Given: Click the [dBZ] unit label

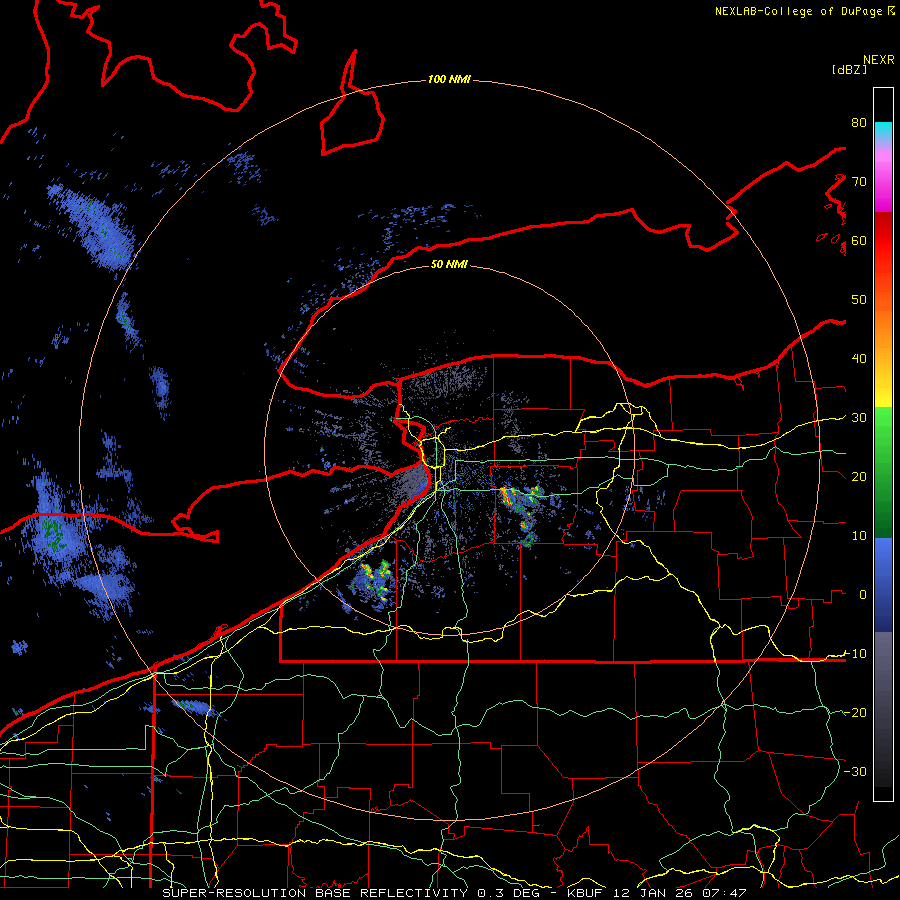Looking at the screenshot, I should 849,69.
